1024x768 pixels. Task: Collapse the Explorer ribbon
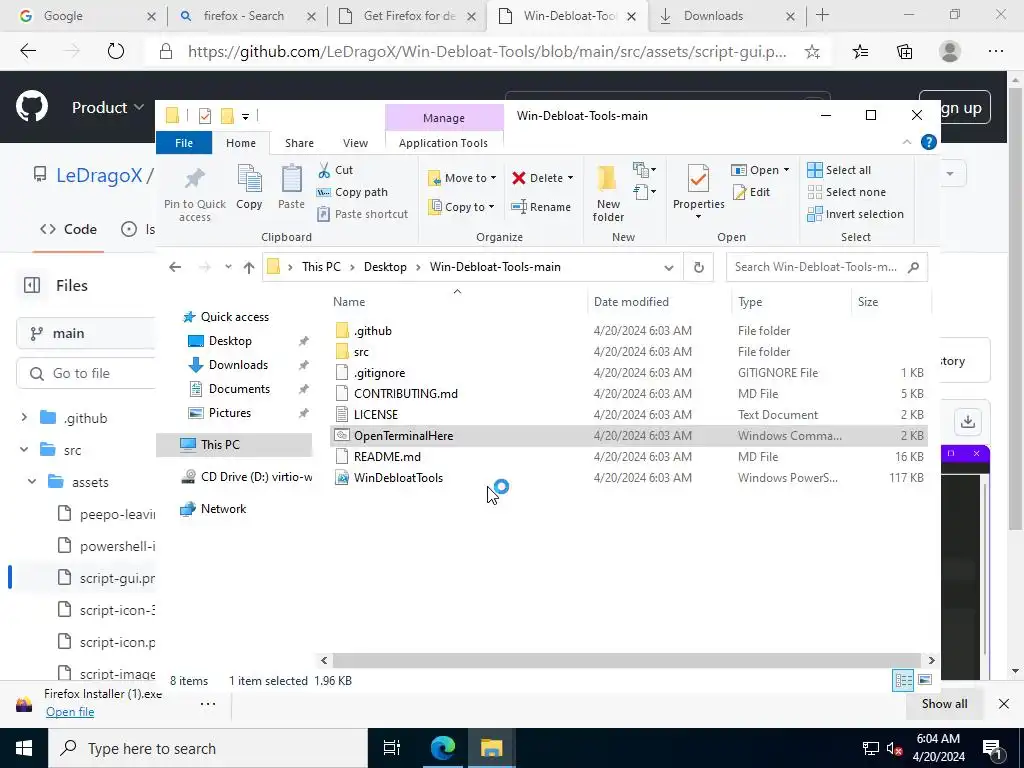click(906, 142)
